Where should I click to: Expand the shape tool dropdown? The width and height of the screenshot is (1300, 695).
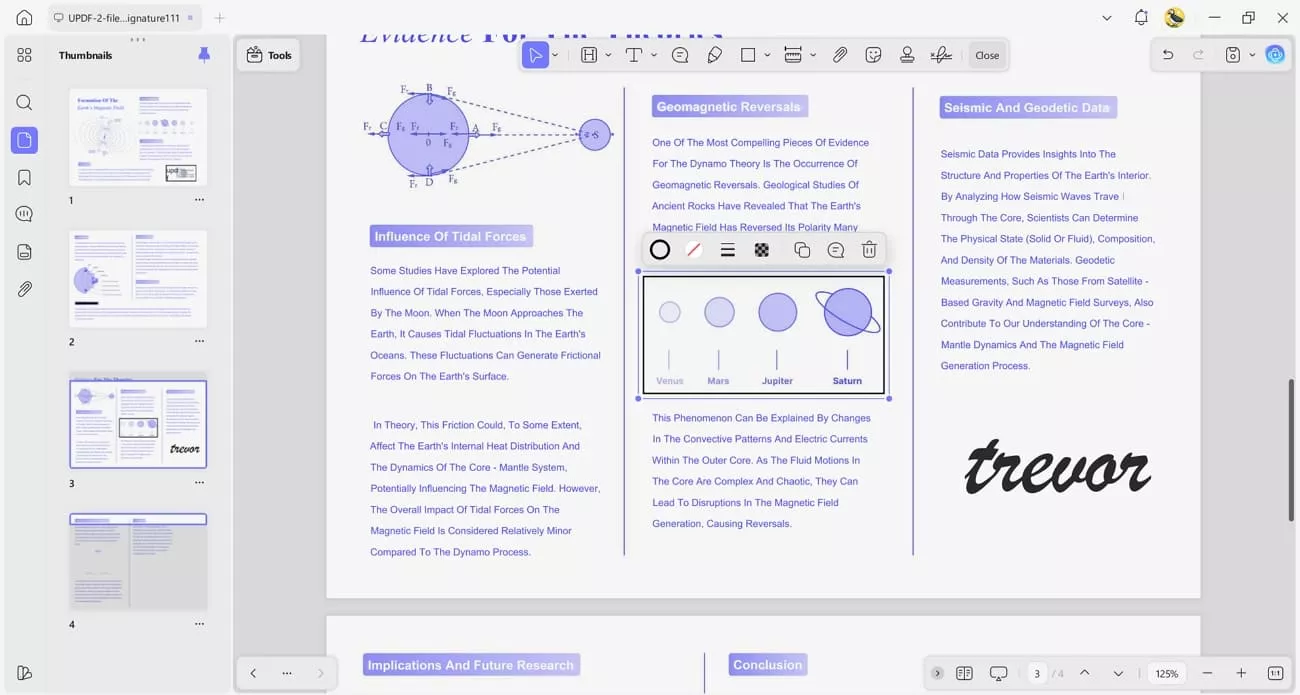click(x=768, y=55)
